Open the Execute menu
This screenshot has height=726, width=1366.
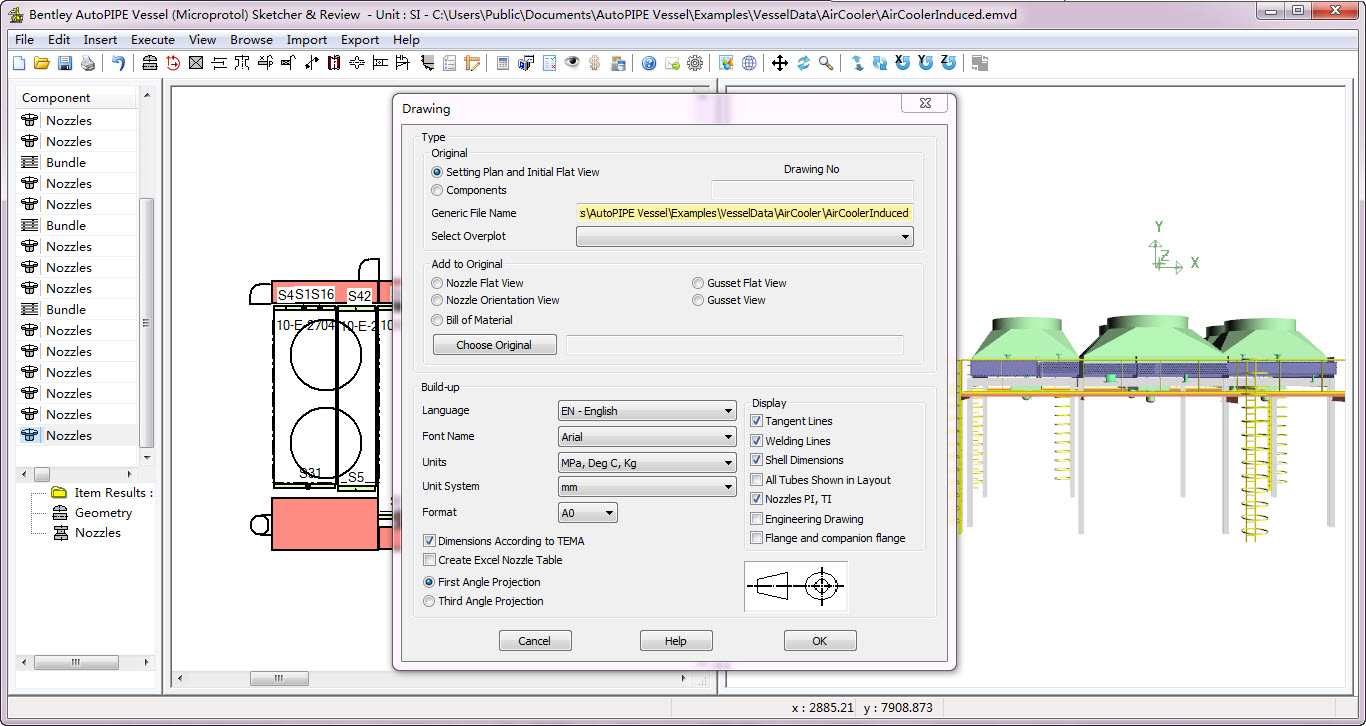coord(153,40)
